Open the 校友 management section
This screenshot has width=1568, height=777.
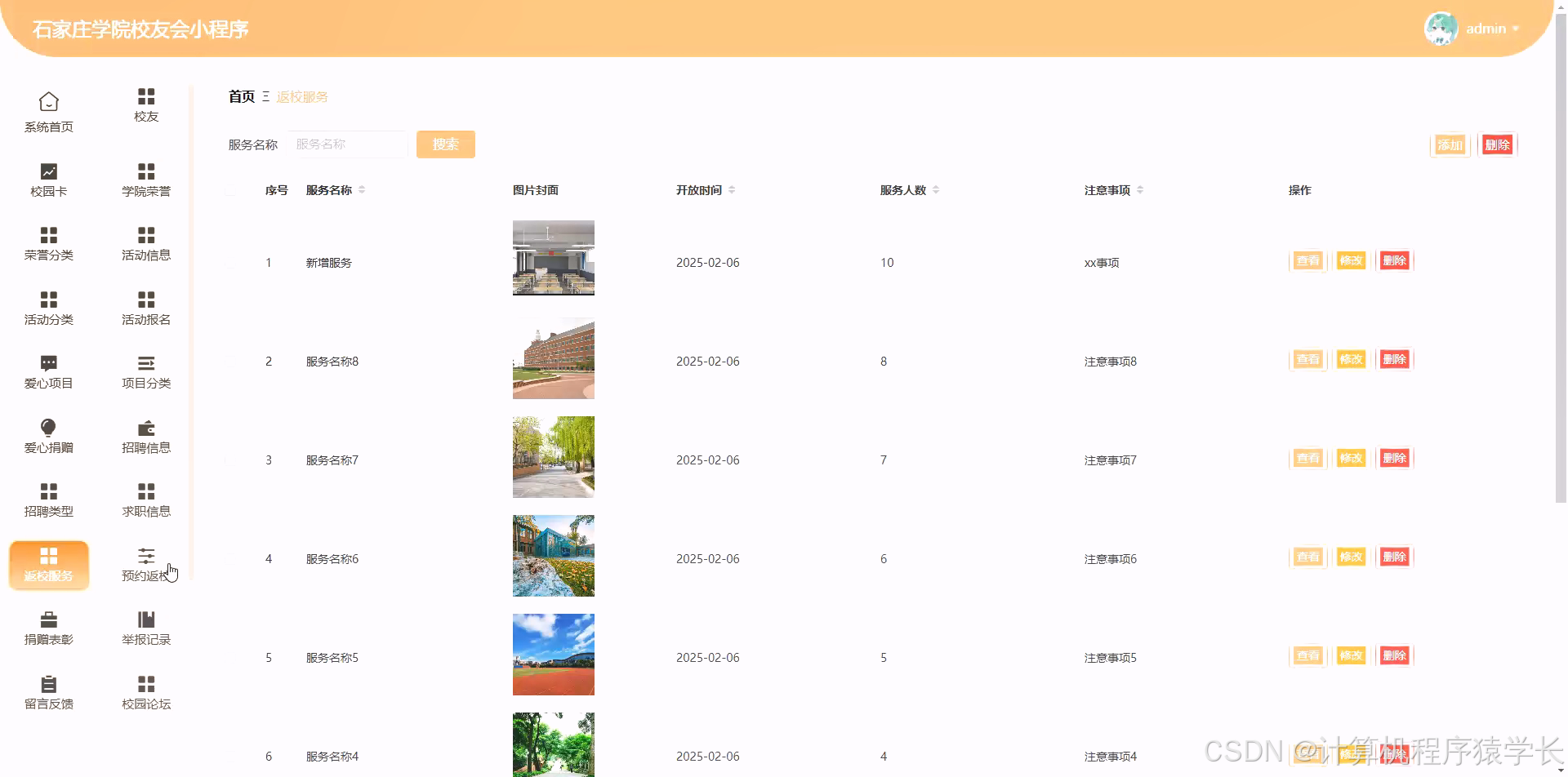click(146, 104)
